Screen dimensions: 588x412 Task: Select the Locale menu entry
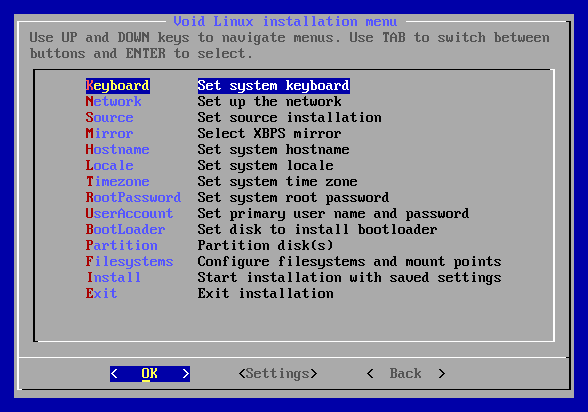pos(110,166)
